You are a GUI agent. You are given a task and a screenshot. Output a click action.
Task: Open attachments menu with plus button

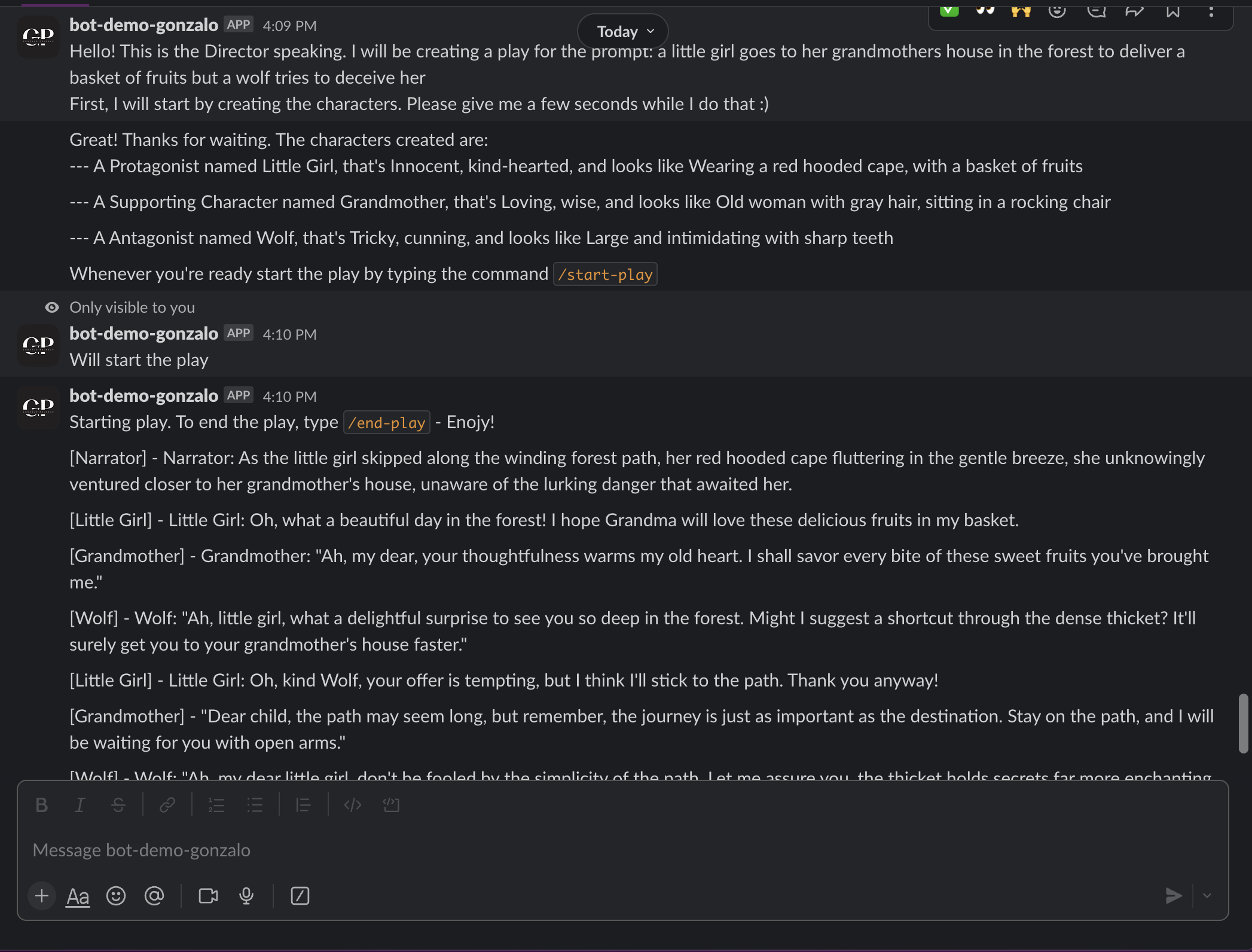click(42, 896)
